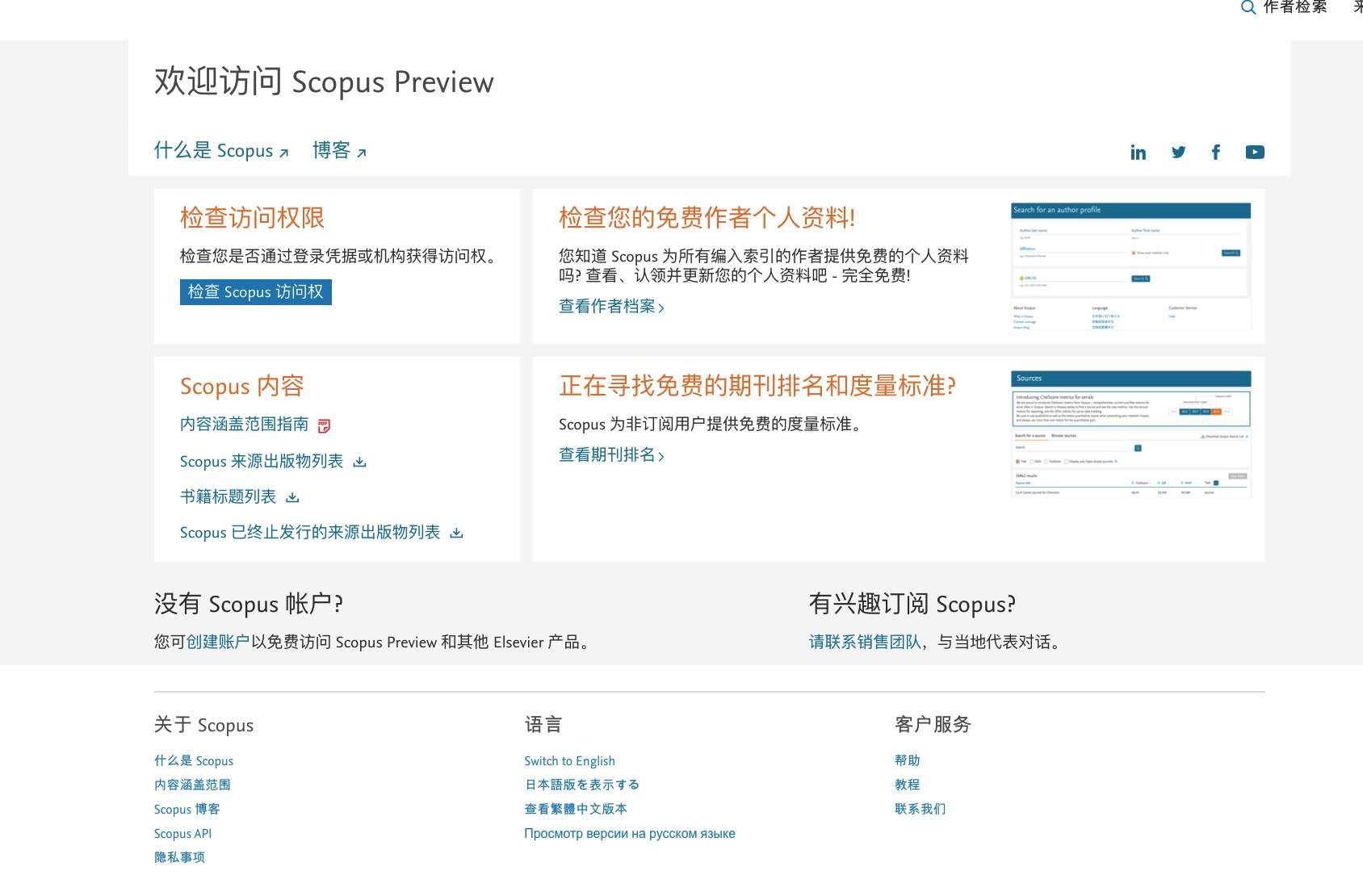Click the 创建账户 link
This screenshot has width=1363, height=896.
218,643
